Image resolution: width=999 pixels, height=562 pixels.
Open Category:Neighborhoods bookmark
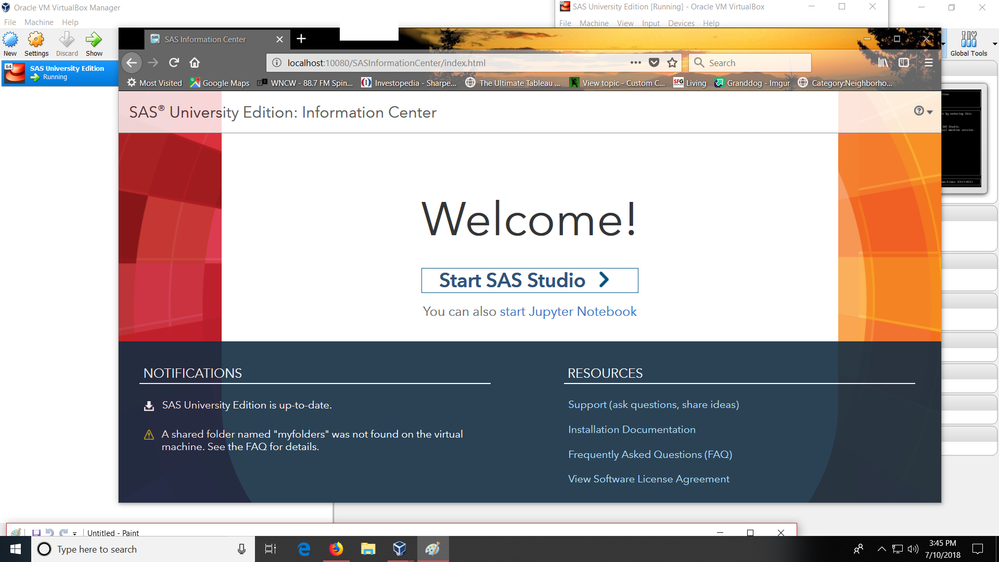tap(845, 83)
